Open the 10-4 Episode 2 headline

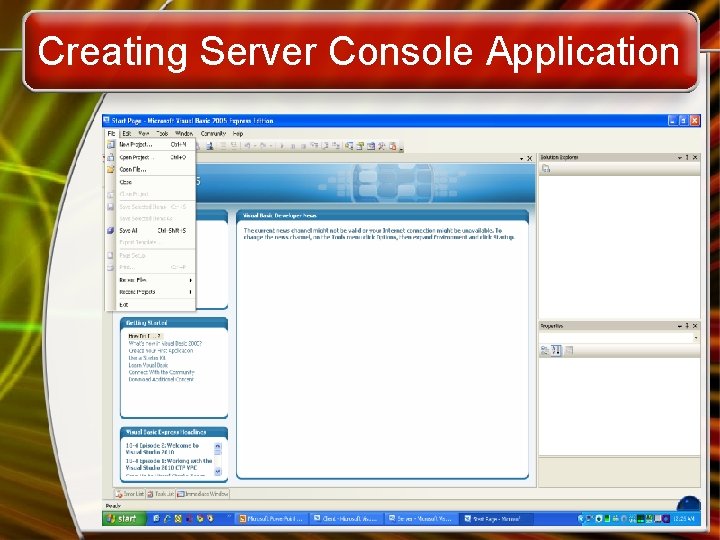coord(163,449)
